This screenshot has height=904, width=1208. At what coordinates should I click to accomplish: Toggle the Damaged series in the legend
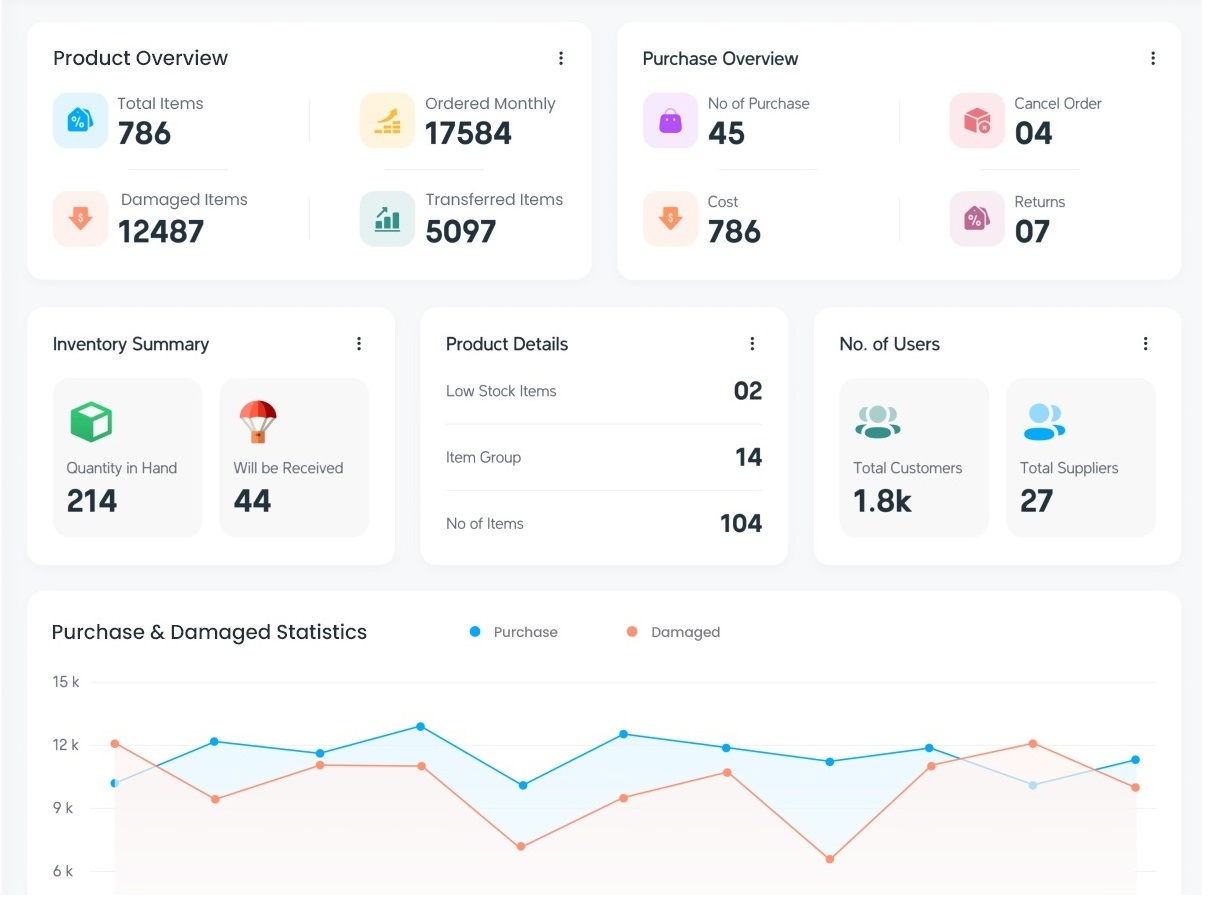[674, 631]
